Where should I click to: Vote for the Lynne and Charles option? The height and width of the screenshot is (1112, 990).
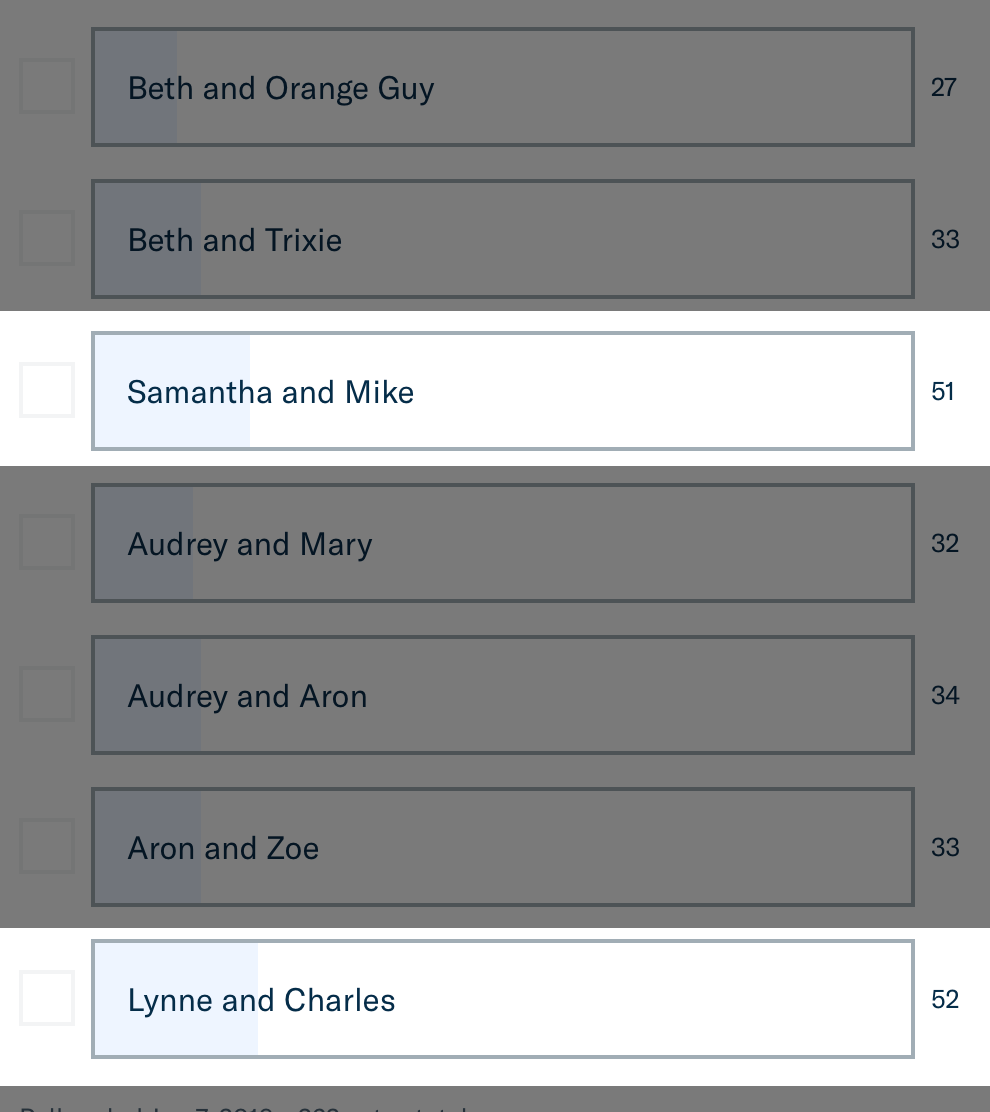[x=502, y=999]
